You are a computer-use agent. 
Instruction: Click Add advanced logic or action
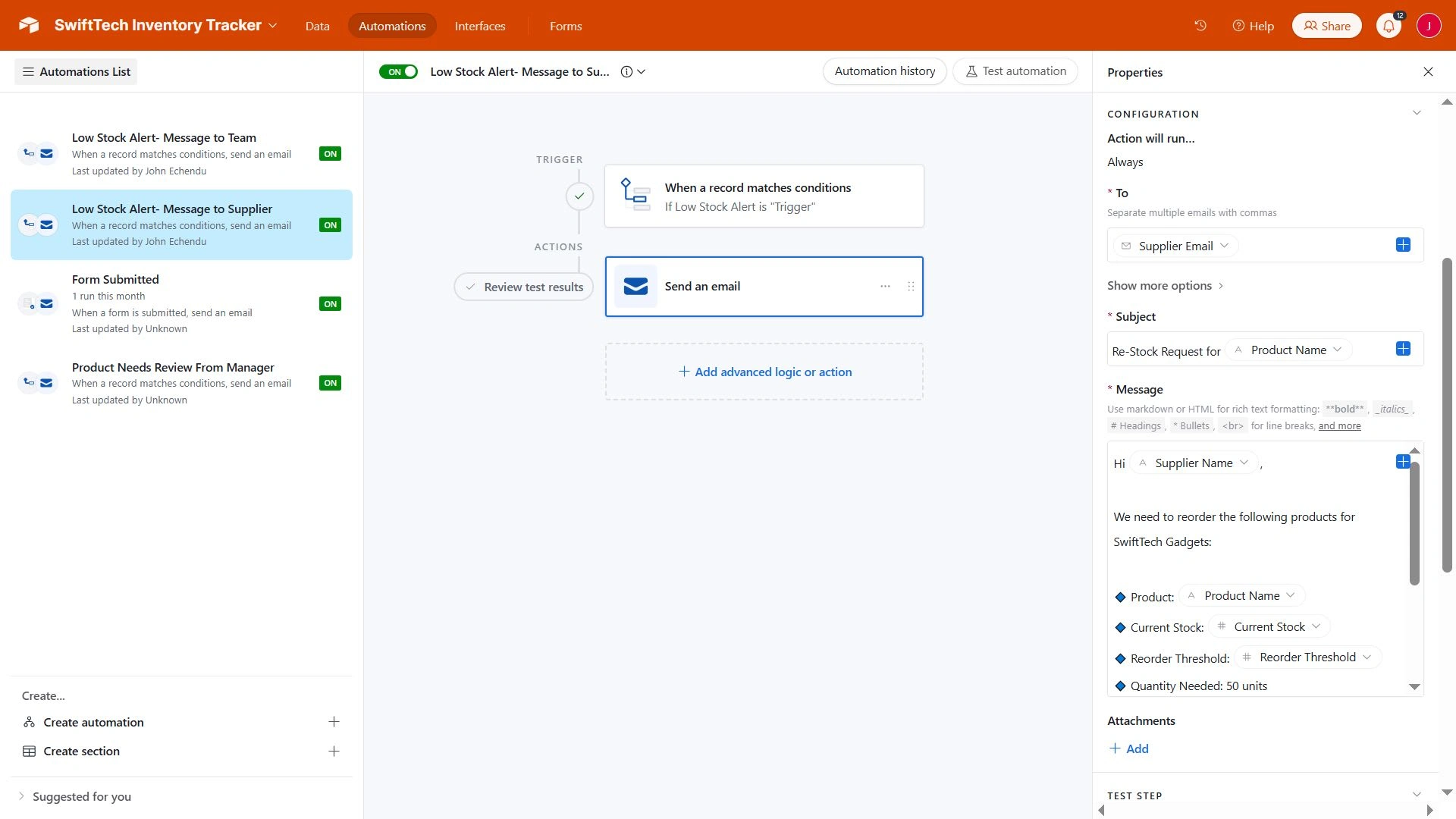pyautogui.click(x=764, y=372)
